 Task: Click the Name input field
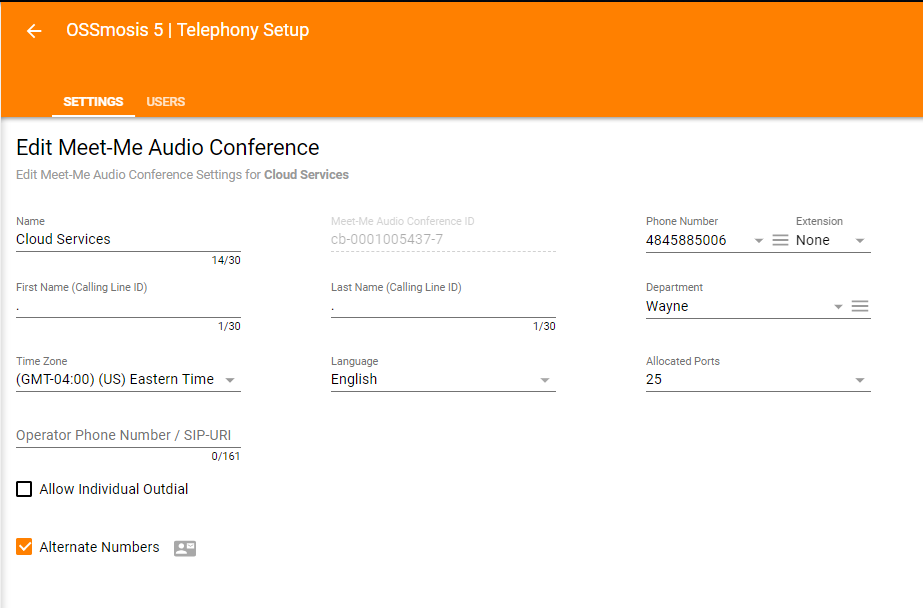click(128, 240)
